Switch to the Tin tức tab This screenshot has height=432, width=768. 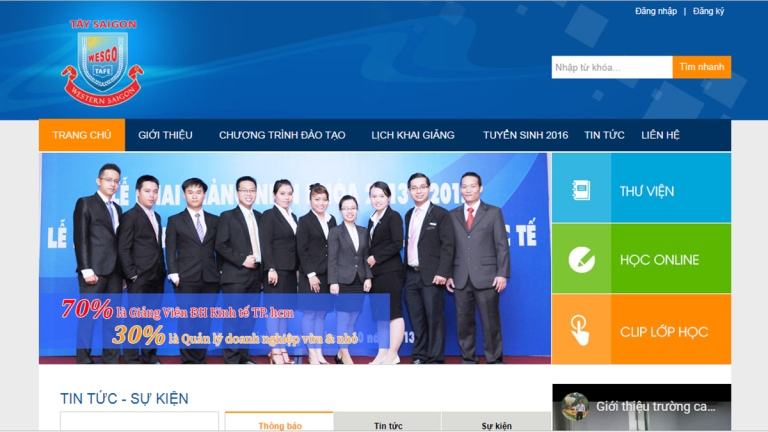click(x=388, y=422)
